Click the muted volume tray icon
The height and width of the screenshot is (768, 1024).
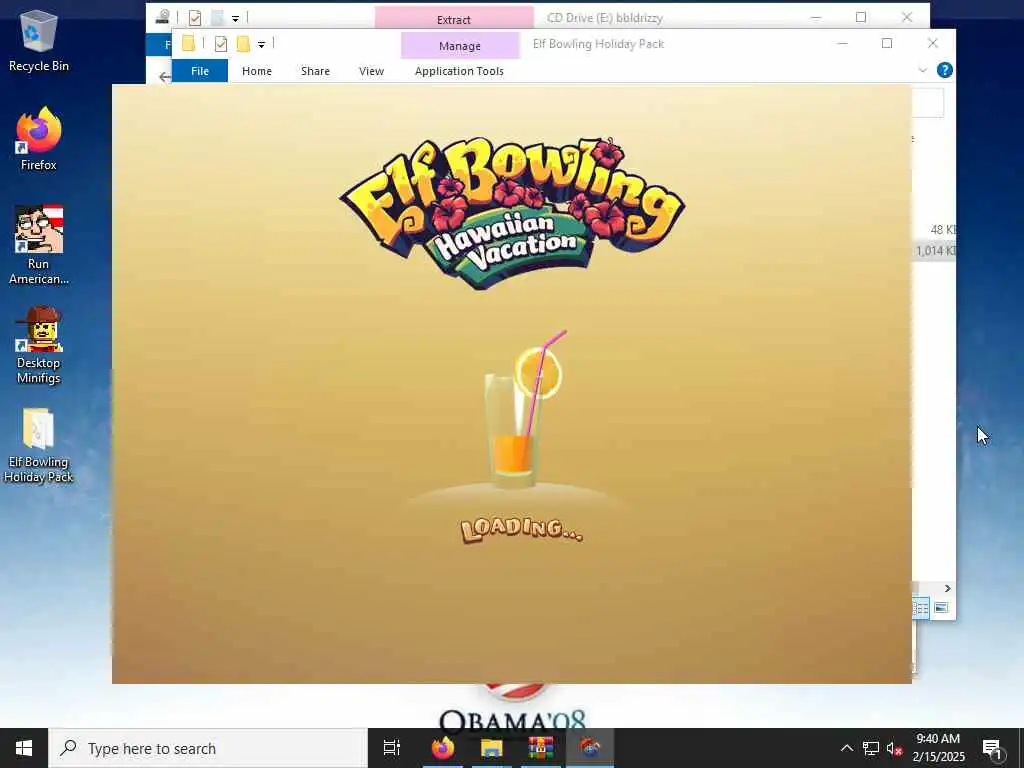[895, 748]
